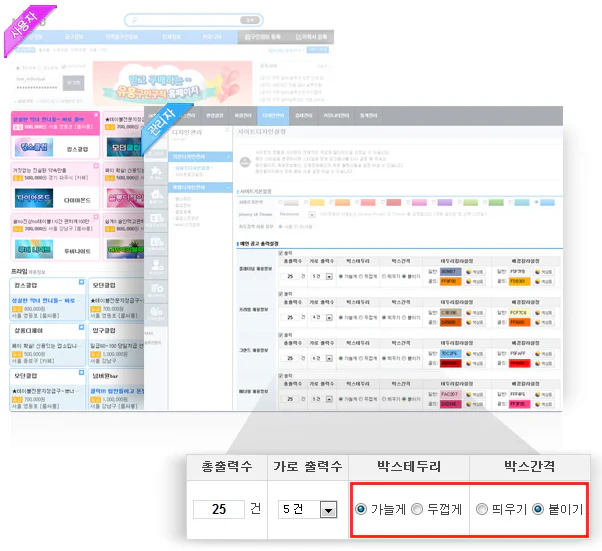Open the jQuery UI Theme dropdown

pyautogui.click(x=296, y=214)
